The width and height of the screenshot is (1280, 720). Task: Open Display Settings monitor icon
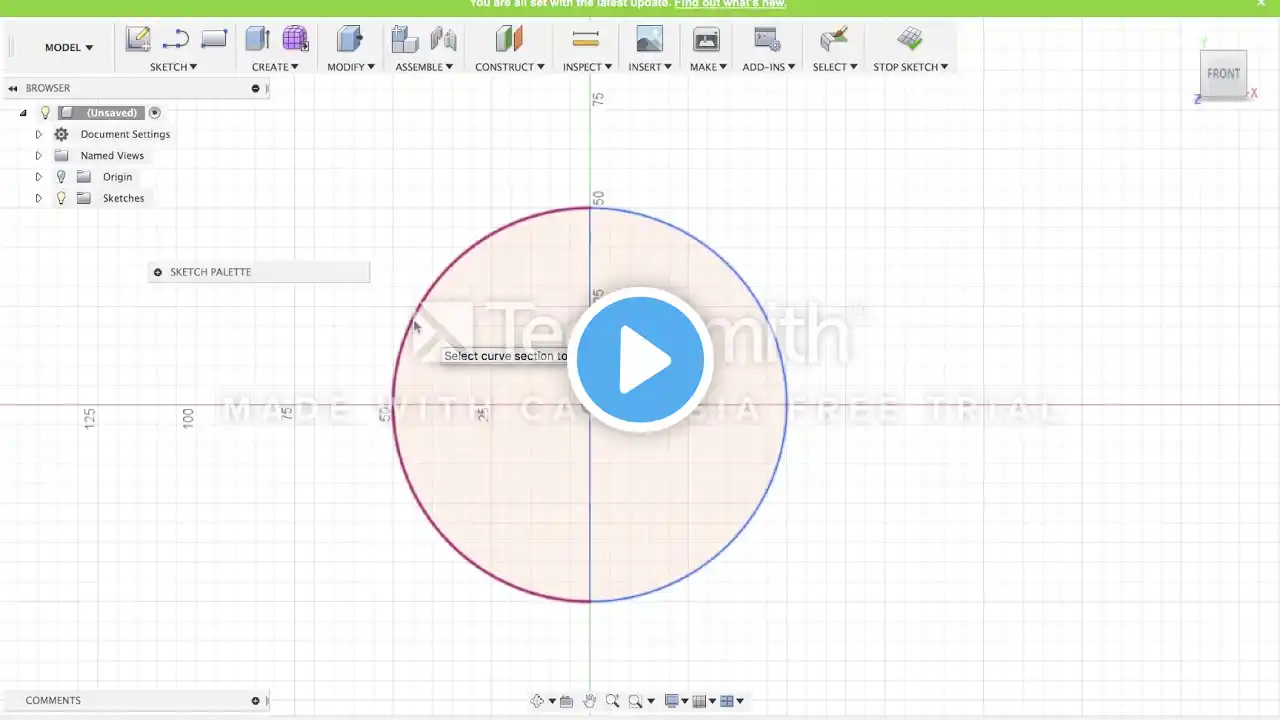coord(672,701)
